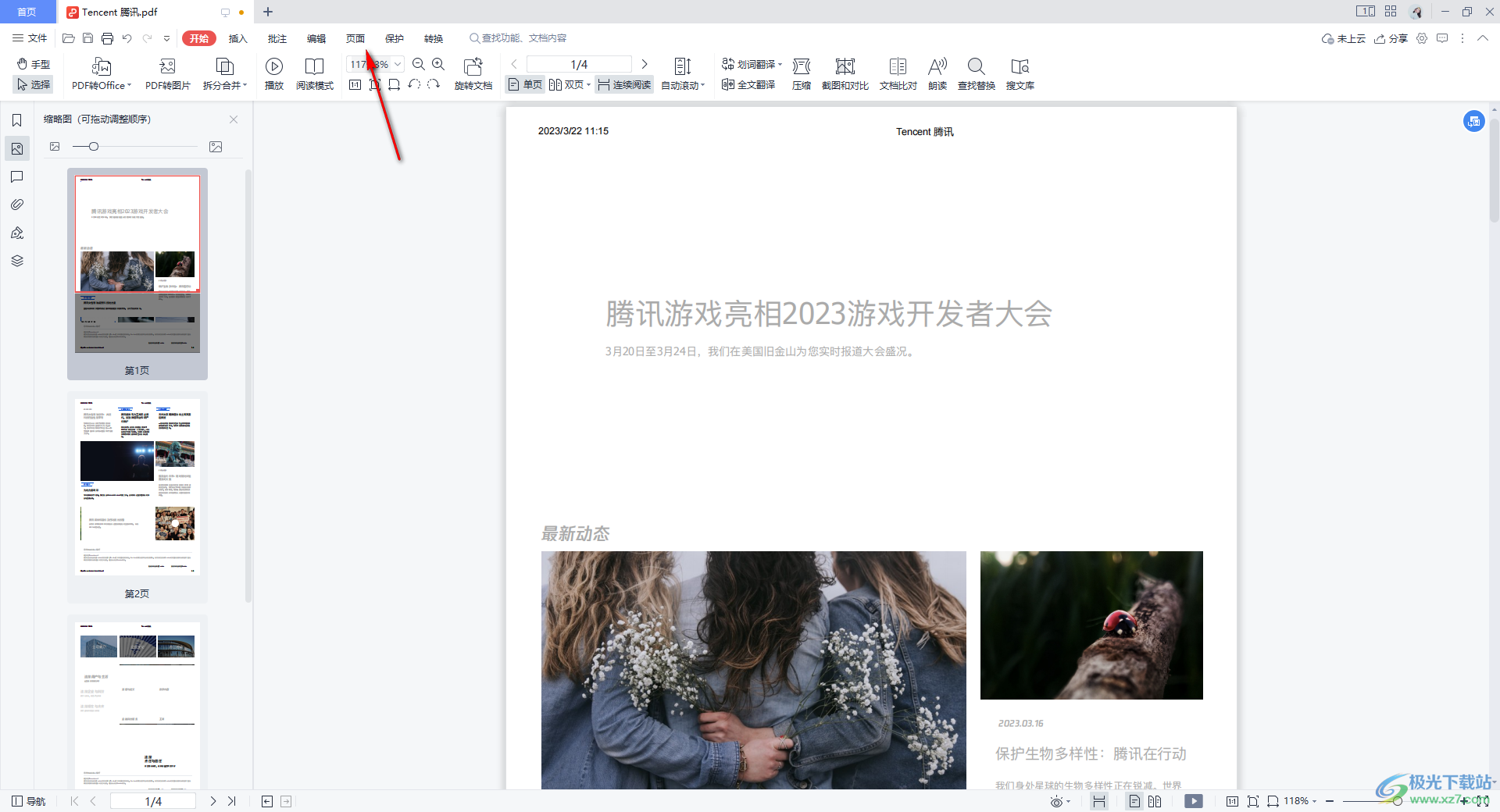Enter 阅读模式 reading mode
The image size is (1500, 812).
[x=315, y=74]
